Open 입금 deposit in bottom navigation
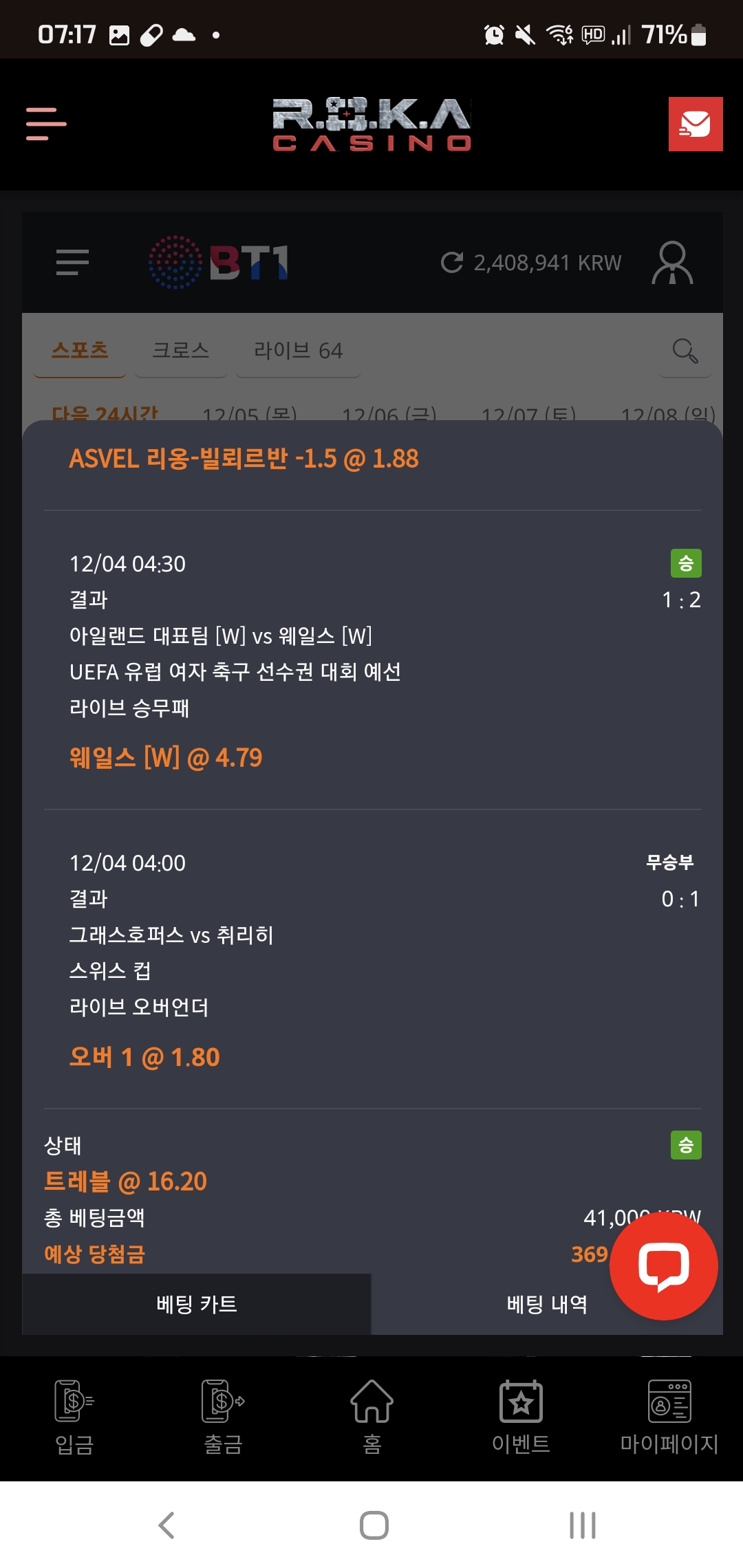 [x=74, y=1417]
